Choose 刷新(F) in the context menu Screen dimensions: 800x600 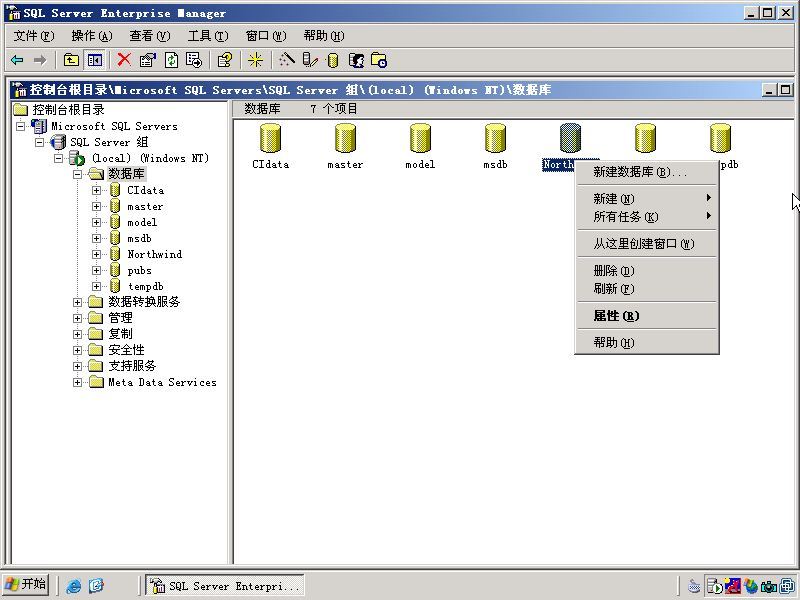click(646, 289)
